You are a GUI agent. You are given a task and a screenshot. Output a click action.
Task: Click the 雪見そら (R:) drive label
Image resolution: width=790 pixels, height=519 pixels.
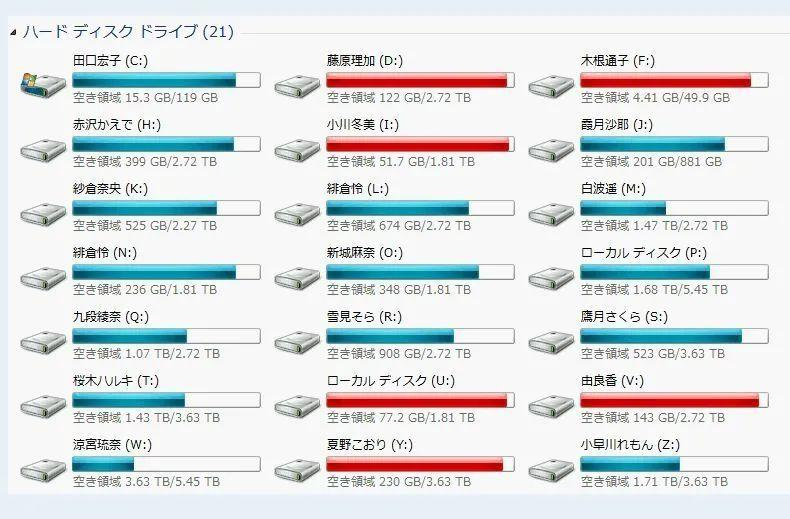pos(364,317)
